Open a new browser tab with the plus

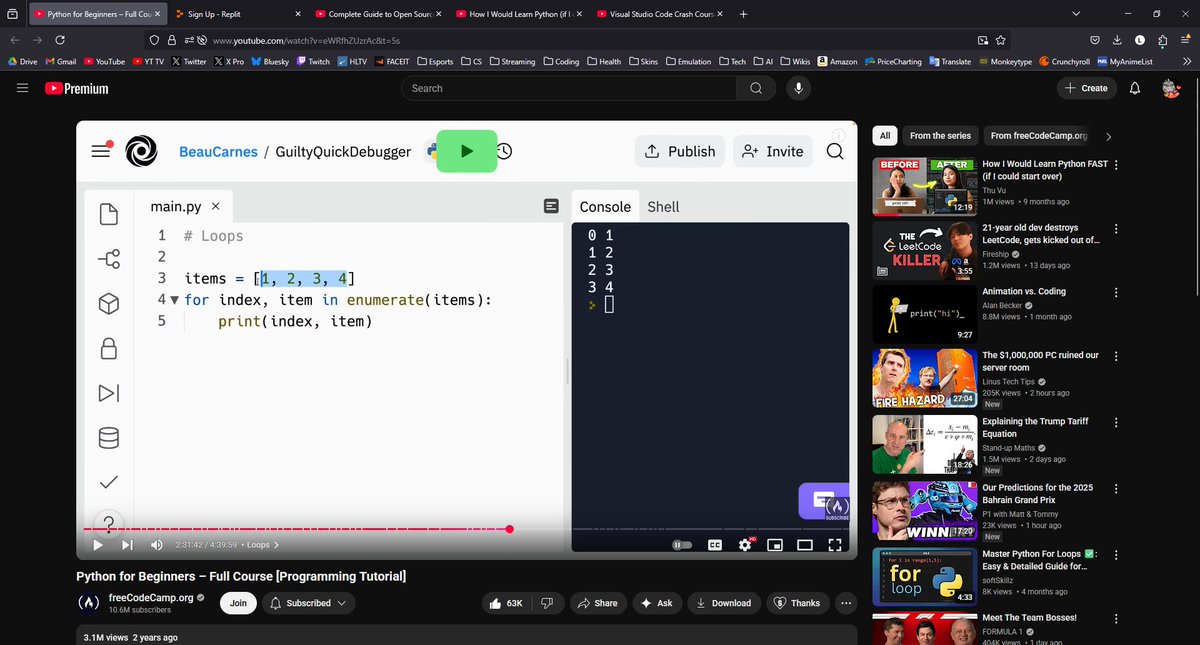[742, 15]
